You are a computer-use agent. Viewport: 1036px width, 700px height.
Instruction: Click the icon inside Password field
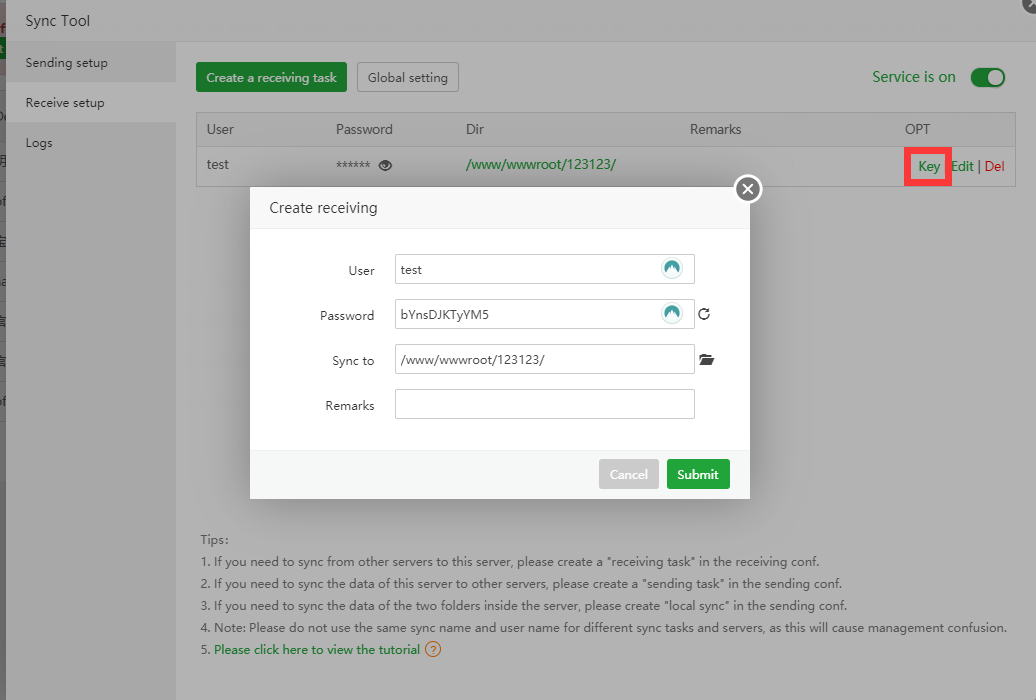pyautogui.click(x=672, y=314)
